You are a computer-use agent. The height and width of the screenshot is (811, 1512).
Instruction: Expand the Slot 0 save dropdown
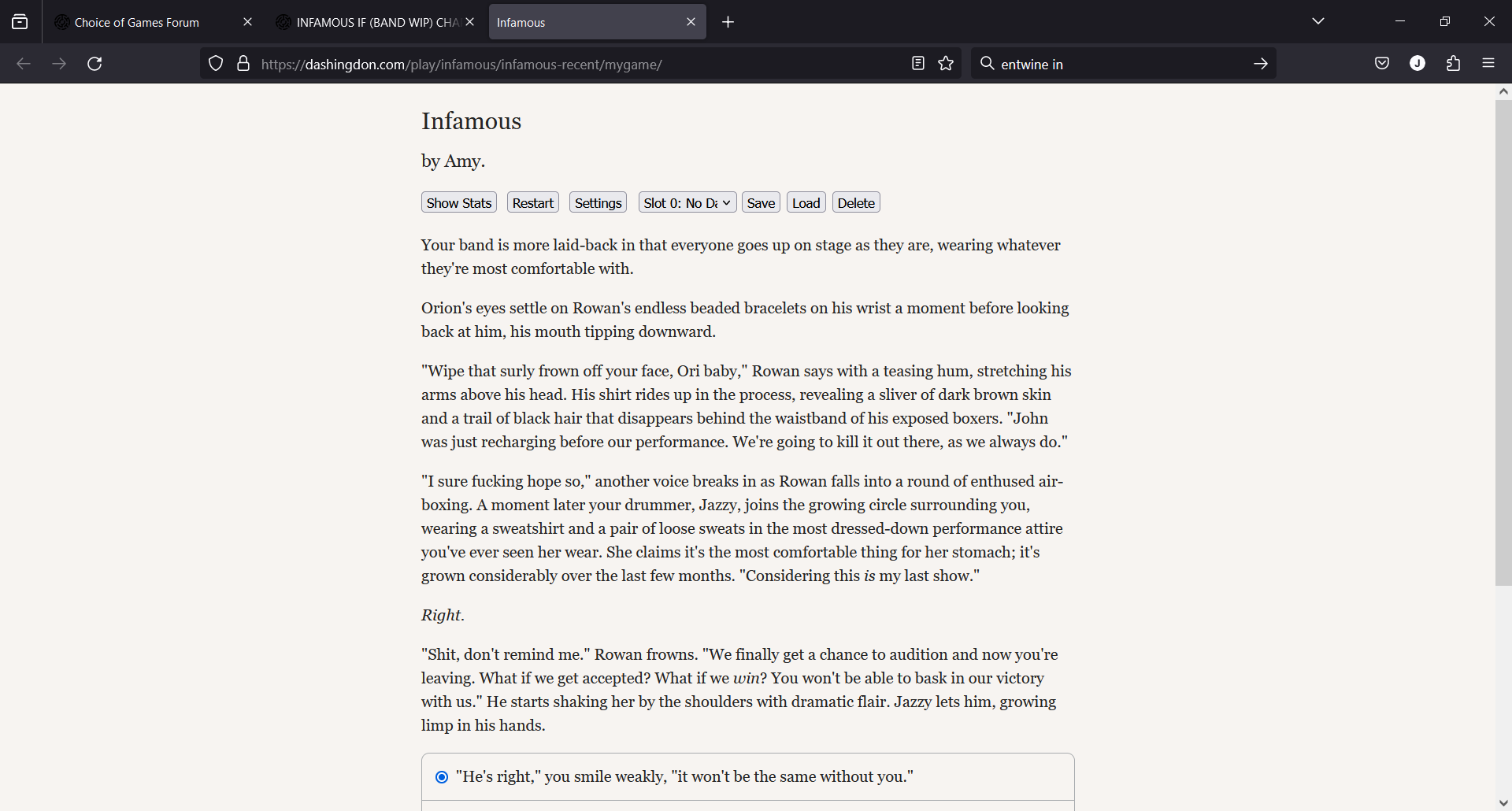pos(687,202)
